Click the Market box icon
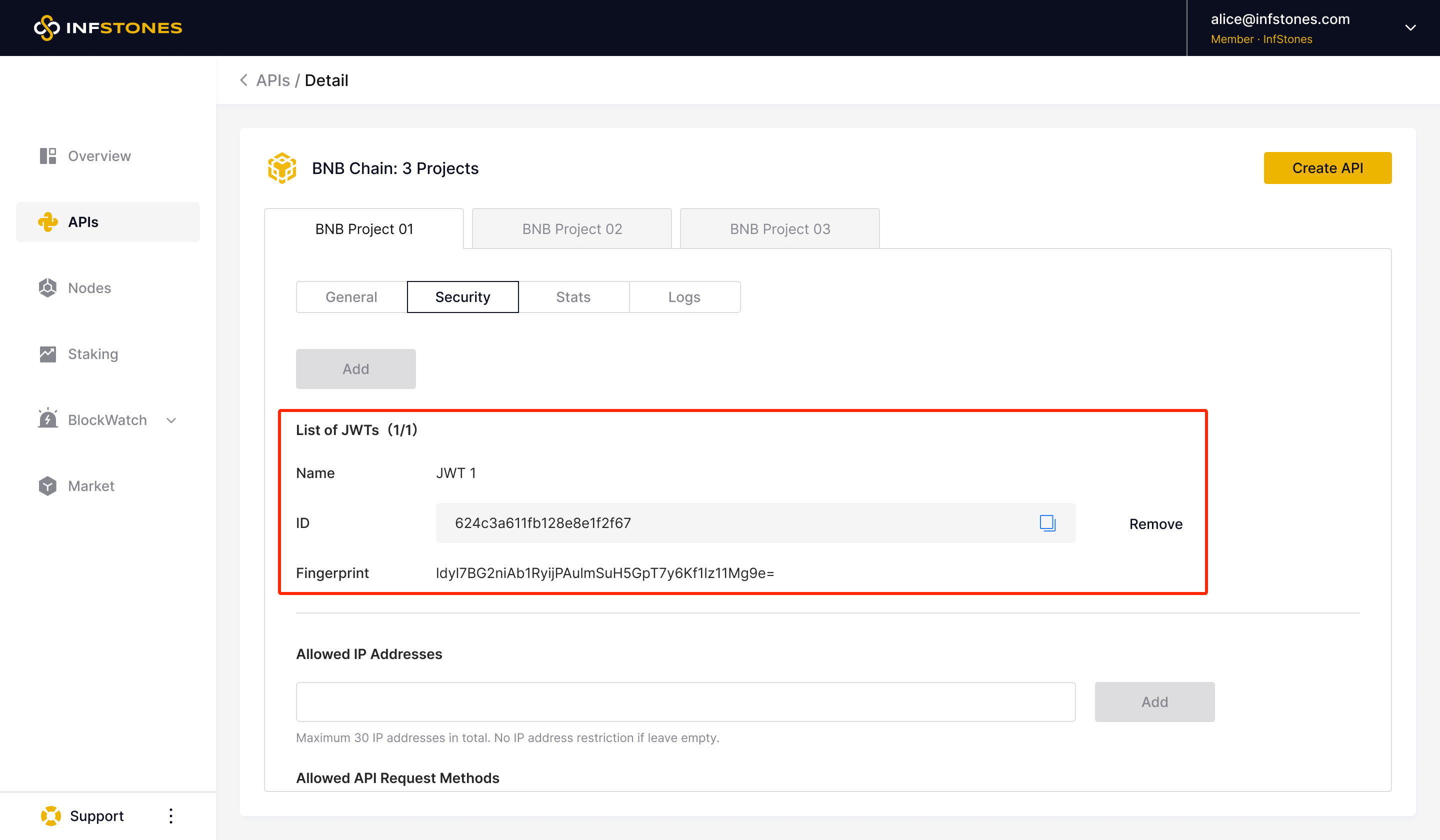The image size is (1440, 840). (48, 486)
